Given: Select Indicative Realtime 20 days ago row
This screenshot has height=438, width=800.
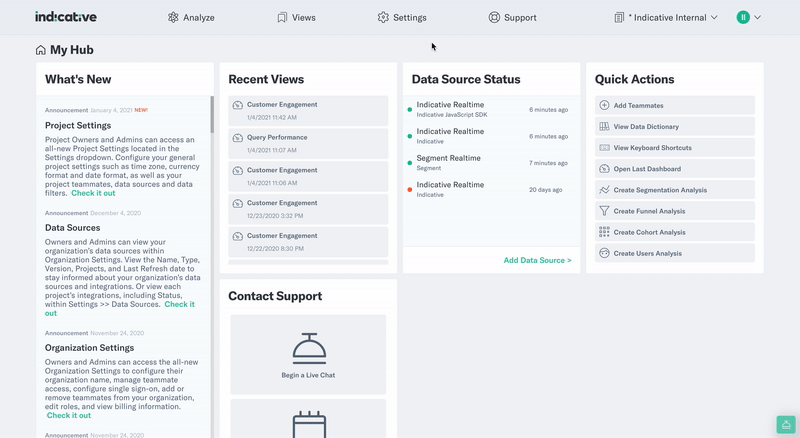Looking at the screenshot, I should (x=491, y=189).
